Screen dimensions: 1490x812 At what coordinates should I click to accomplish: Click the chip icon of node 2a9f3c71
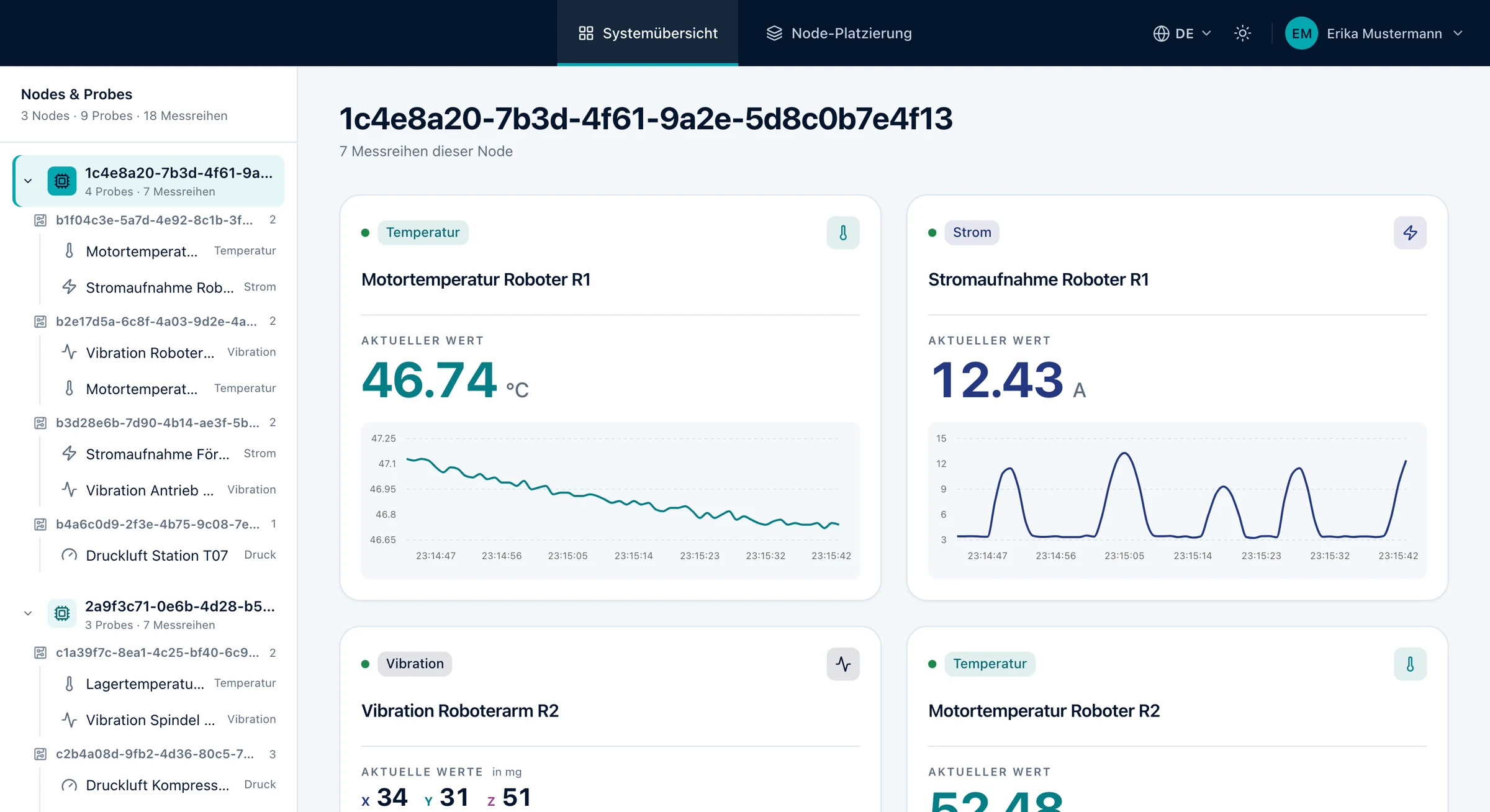(x=62, y=614)
